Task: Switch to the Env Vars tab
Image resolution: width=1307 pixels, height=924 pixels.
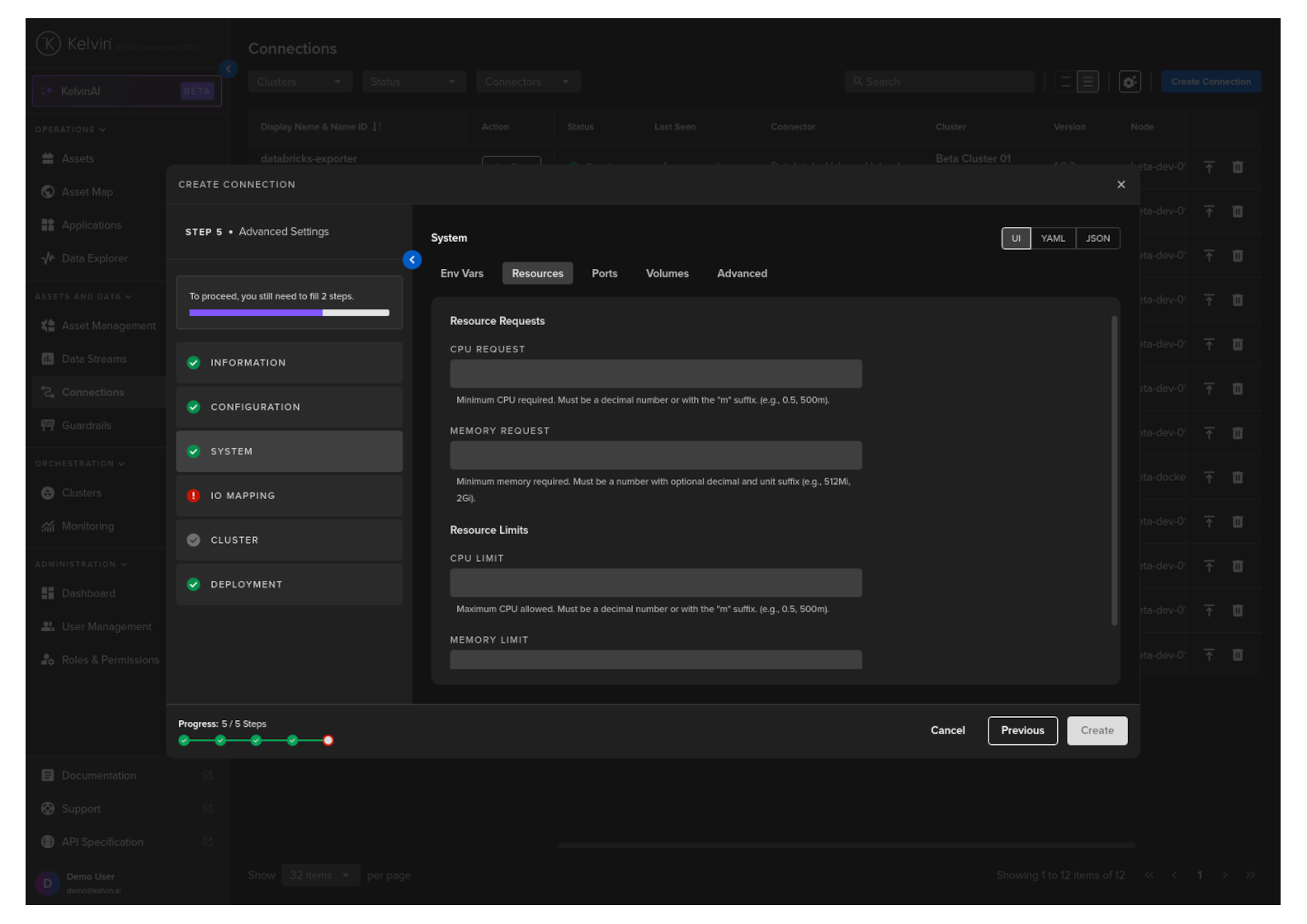Action: pyautogui.click(x=462, y=274)
